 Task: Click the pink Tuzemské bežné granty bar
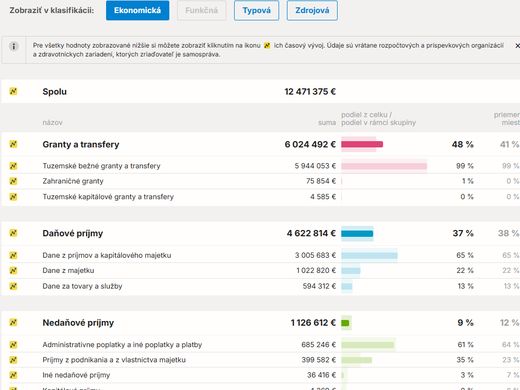(384, 166)
